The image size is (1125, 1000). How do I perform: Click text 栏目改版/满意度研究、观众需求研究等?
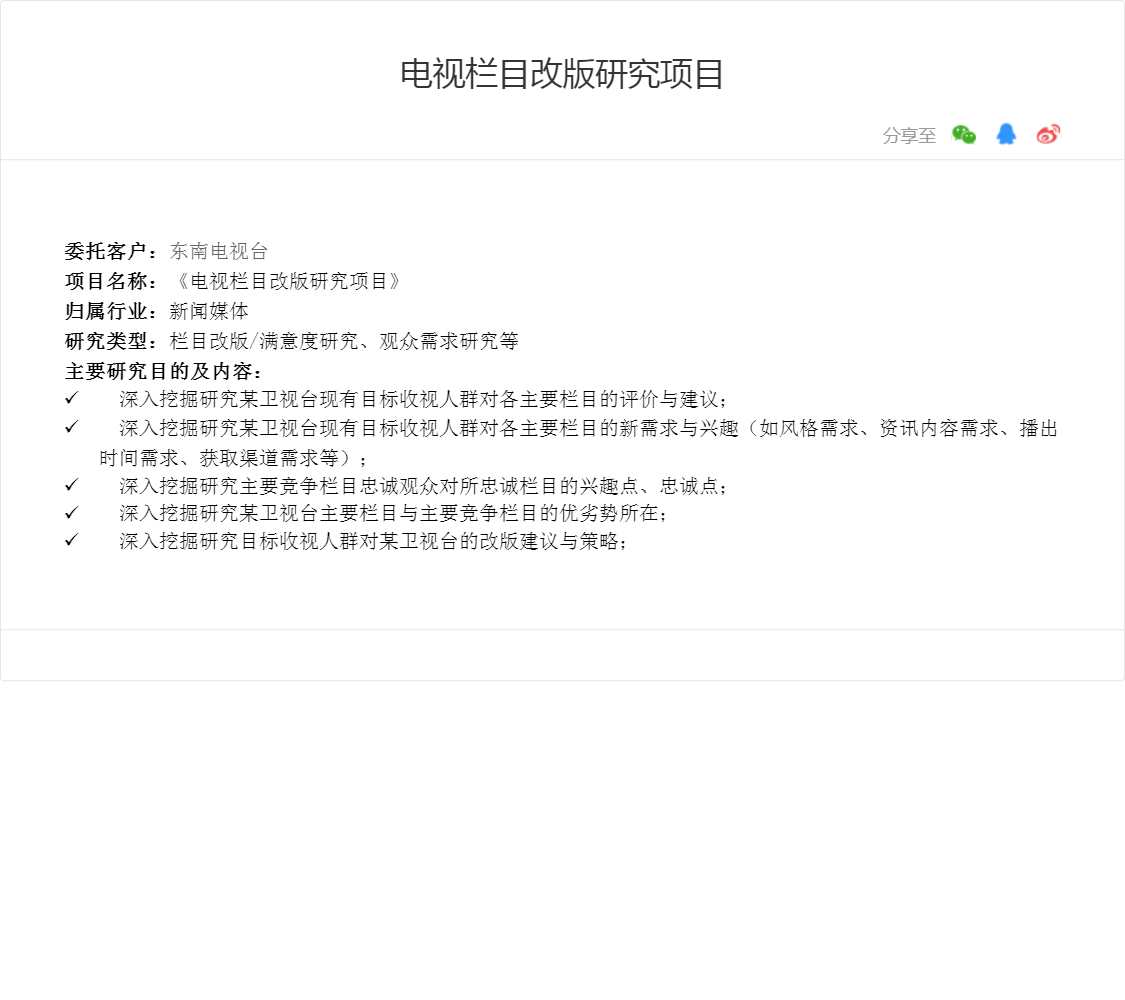pos(344,341)
